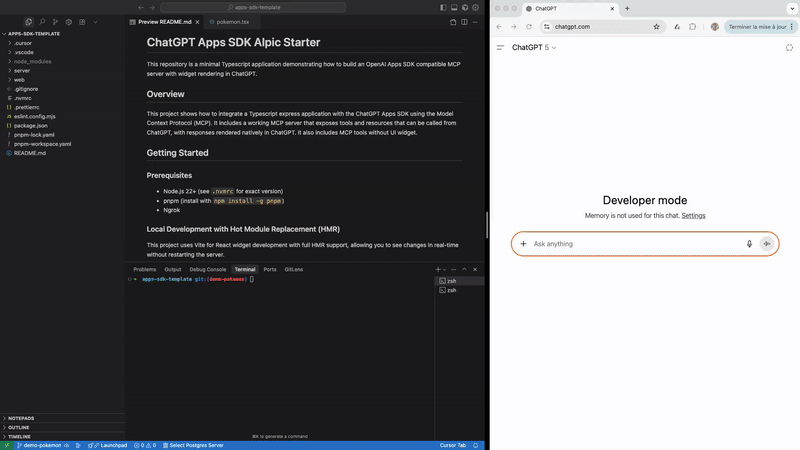Expand the OUTLINE section

click(20, 427)
